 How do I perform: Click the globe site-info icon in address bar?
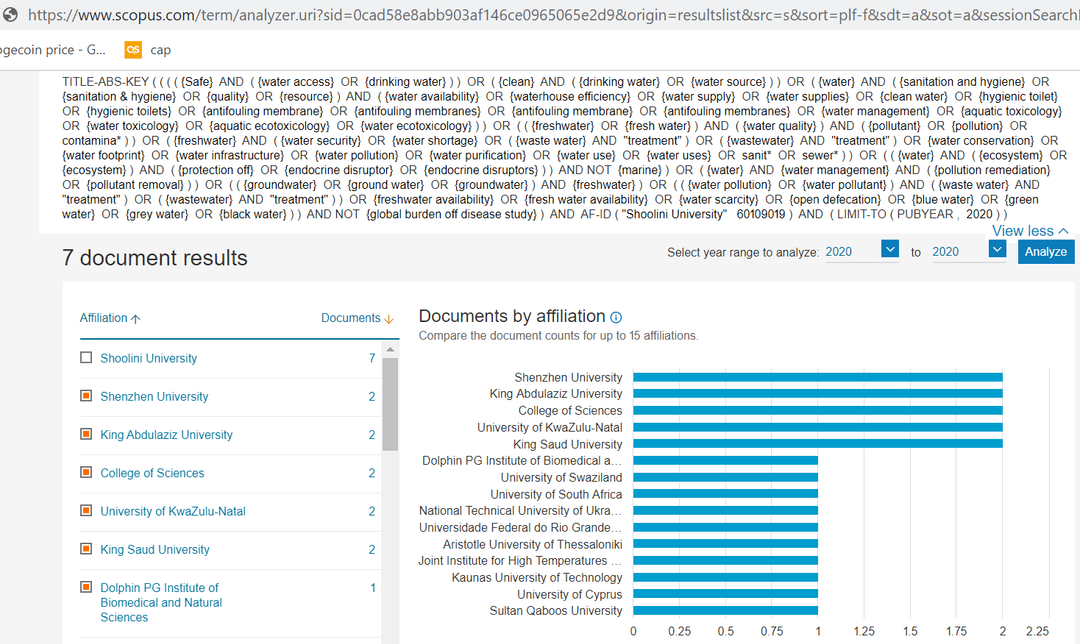coord(10,14)
